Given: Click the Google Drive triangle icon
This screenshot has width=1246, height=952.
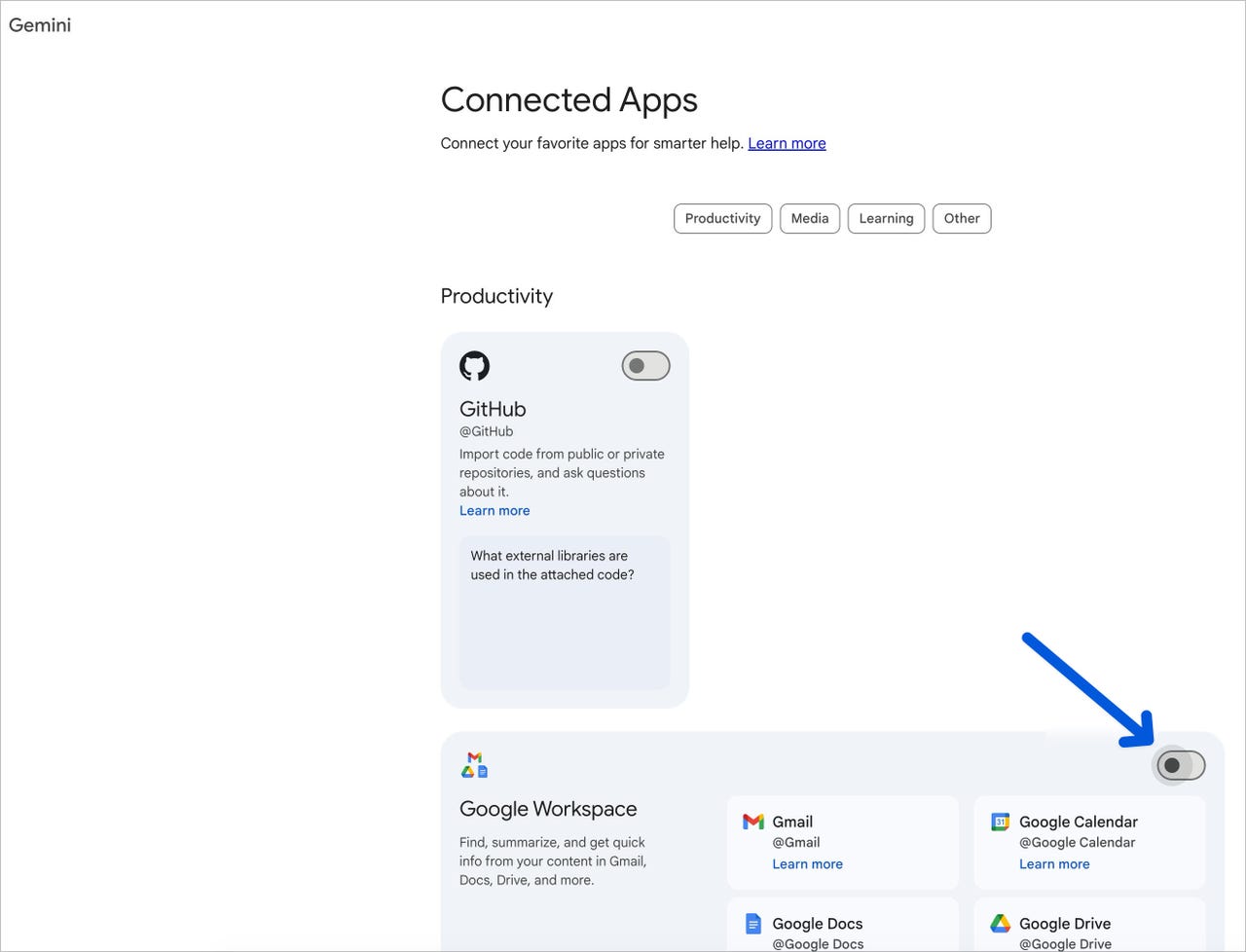Looking at the screenshot, I should click(x=1000, y=923).
